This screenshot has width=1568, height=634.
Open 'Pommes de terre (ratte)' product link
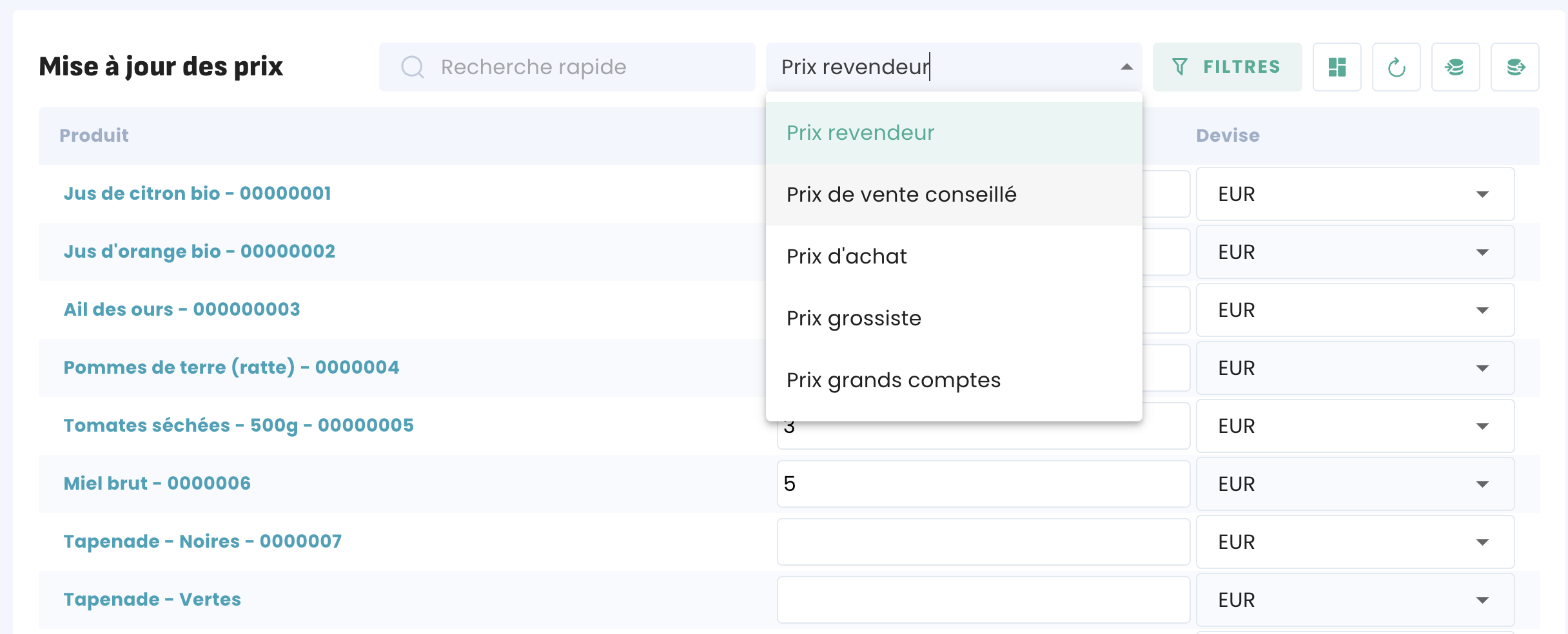(x=231, y=367)
